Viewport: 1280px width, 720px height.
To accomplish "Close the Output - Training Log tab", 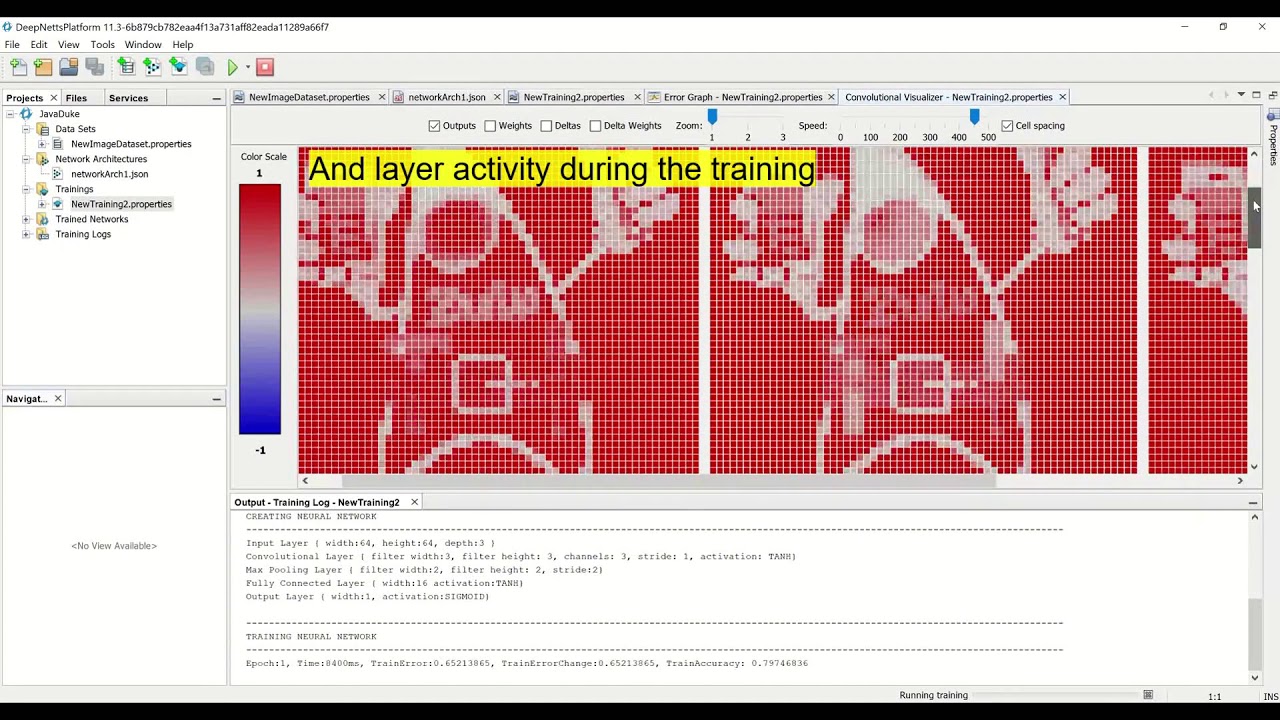I will click(x=414, y=502).
